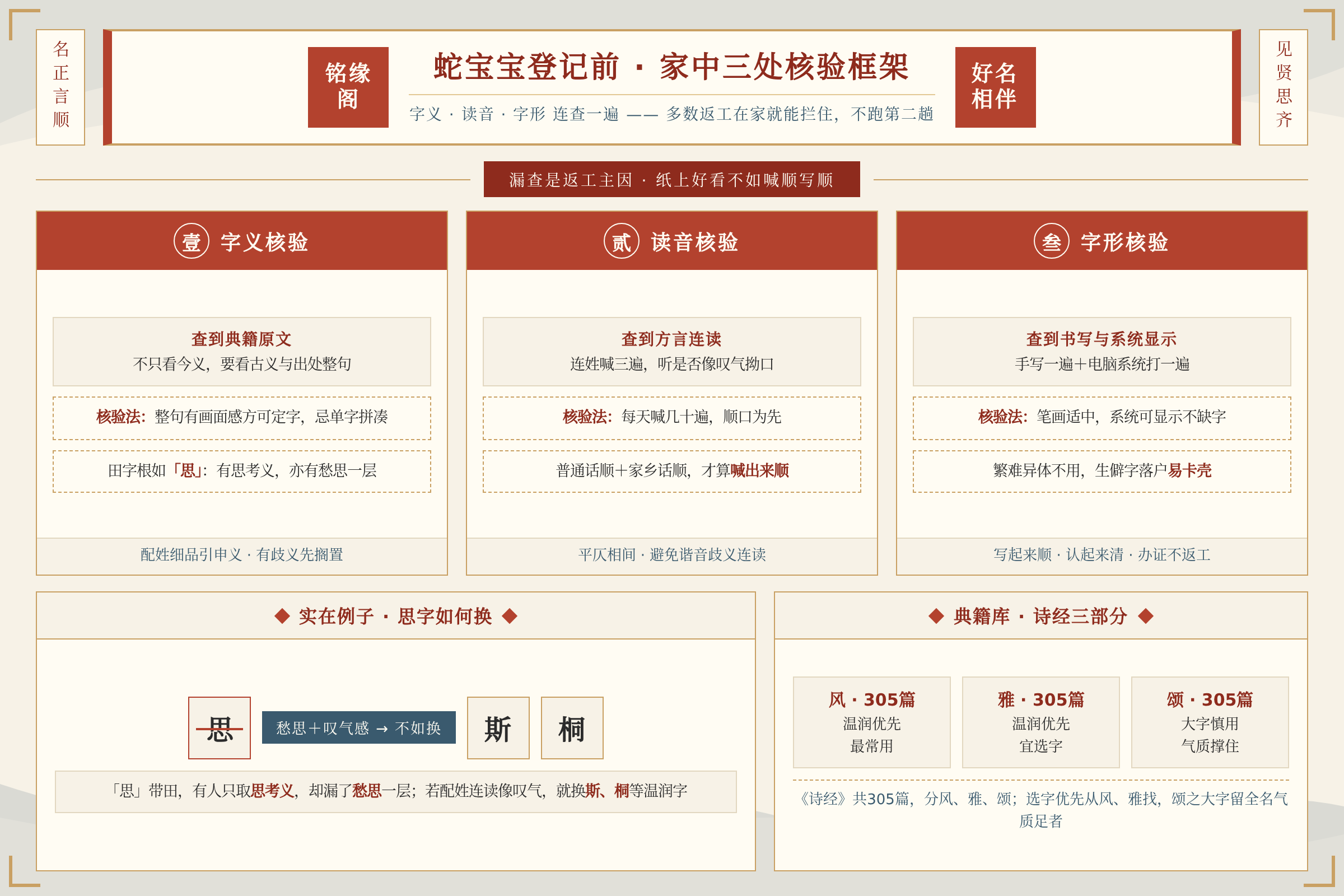Click 核验法 每天喊几十遍 顺口为先
Viewport: 1344px width, 896px height.
(x=672, y=418)
